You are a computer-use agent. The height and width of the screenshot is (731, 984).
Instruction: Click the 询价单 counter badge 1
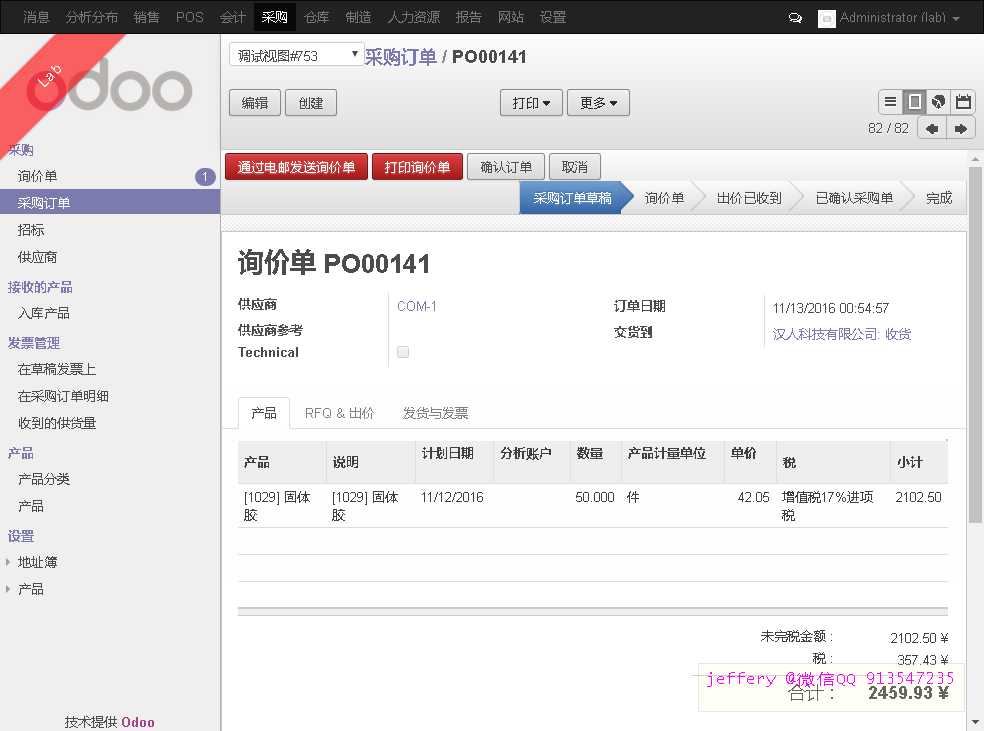pos(205,177)
